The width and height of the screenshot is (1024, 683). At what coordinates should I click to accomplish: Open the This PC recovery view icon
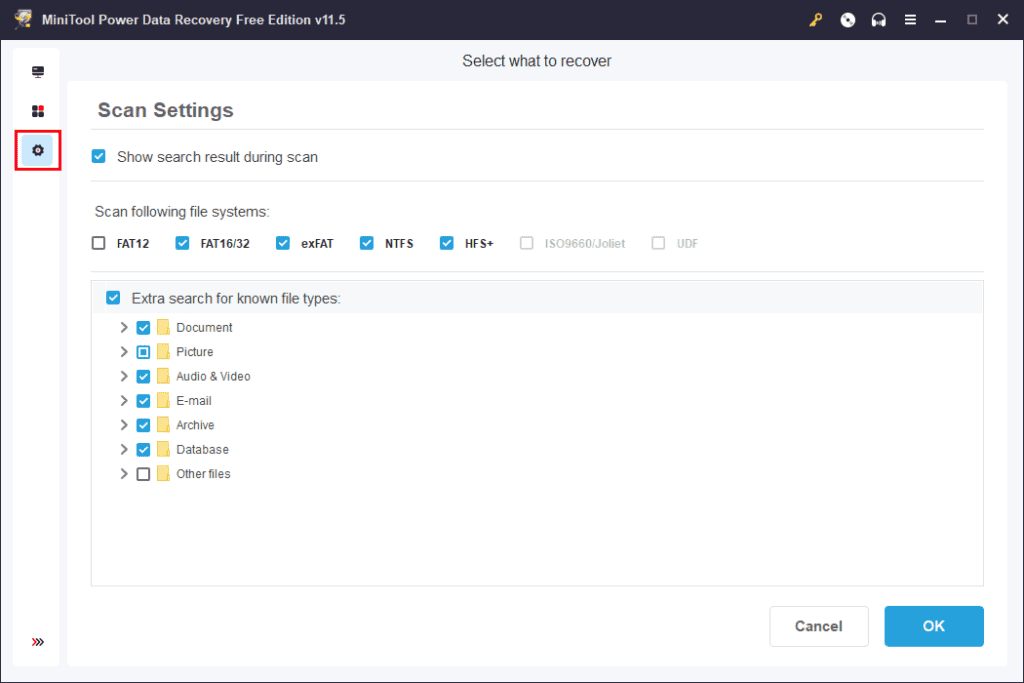click(38, 72)
